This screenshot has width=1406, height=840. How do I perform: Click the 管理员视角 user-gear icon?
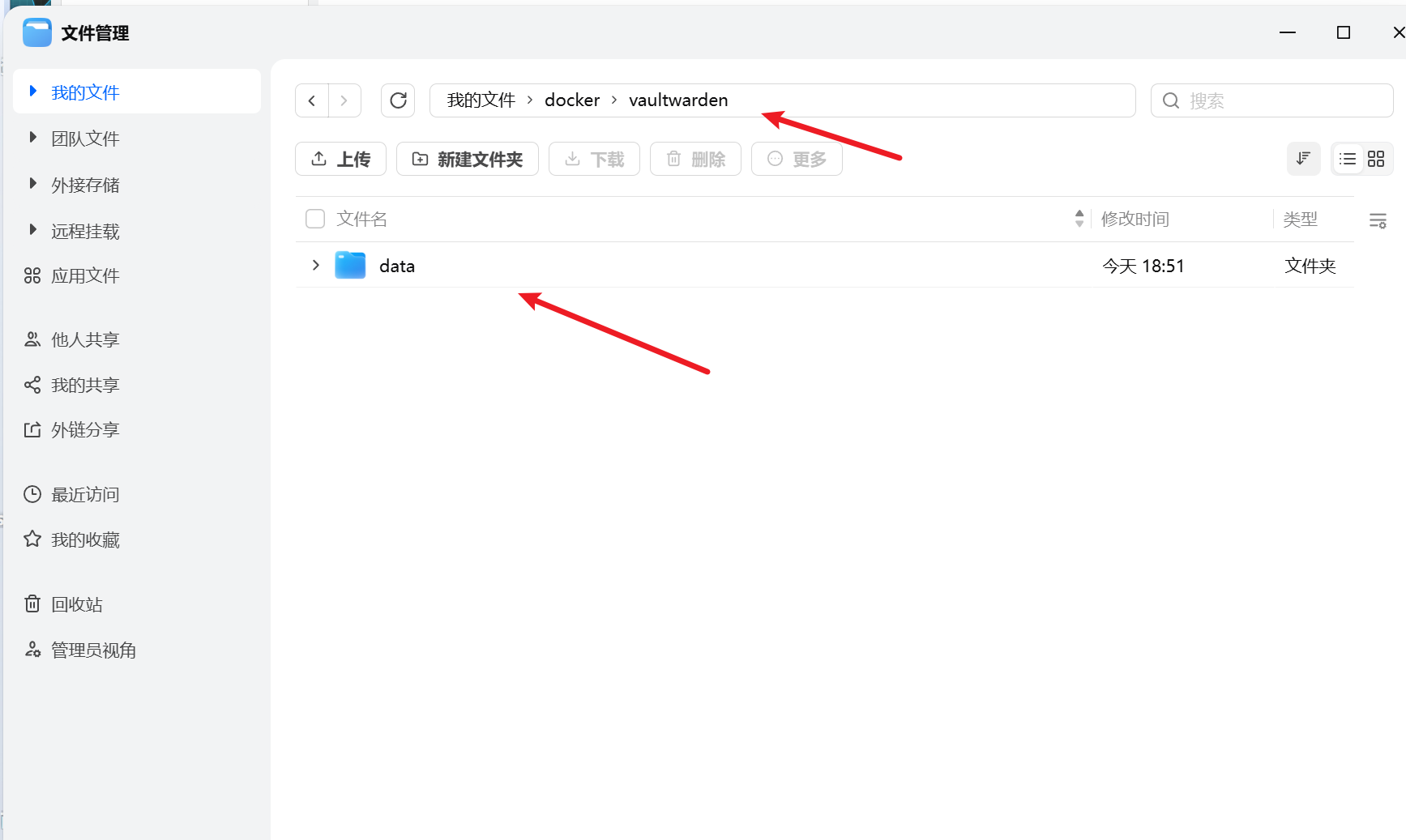tap(32, 650)
